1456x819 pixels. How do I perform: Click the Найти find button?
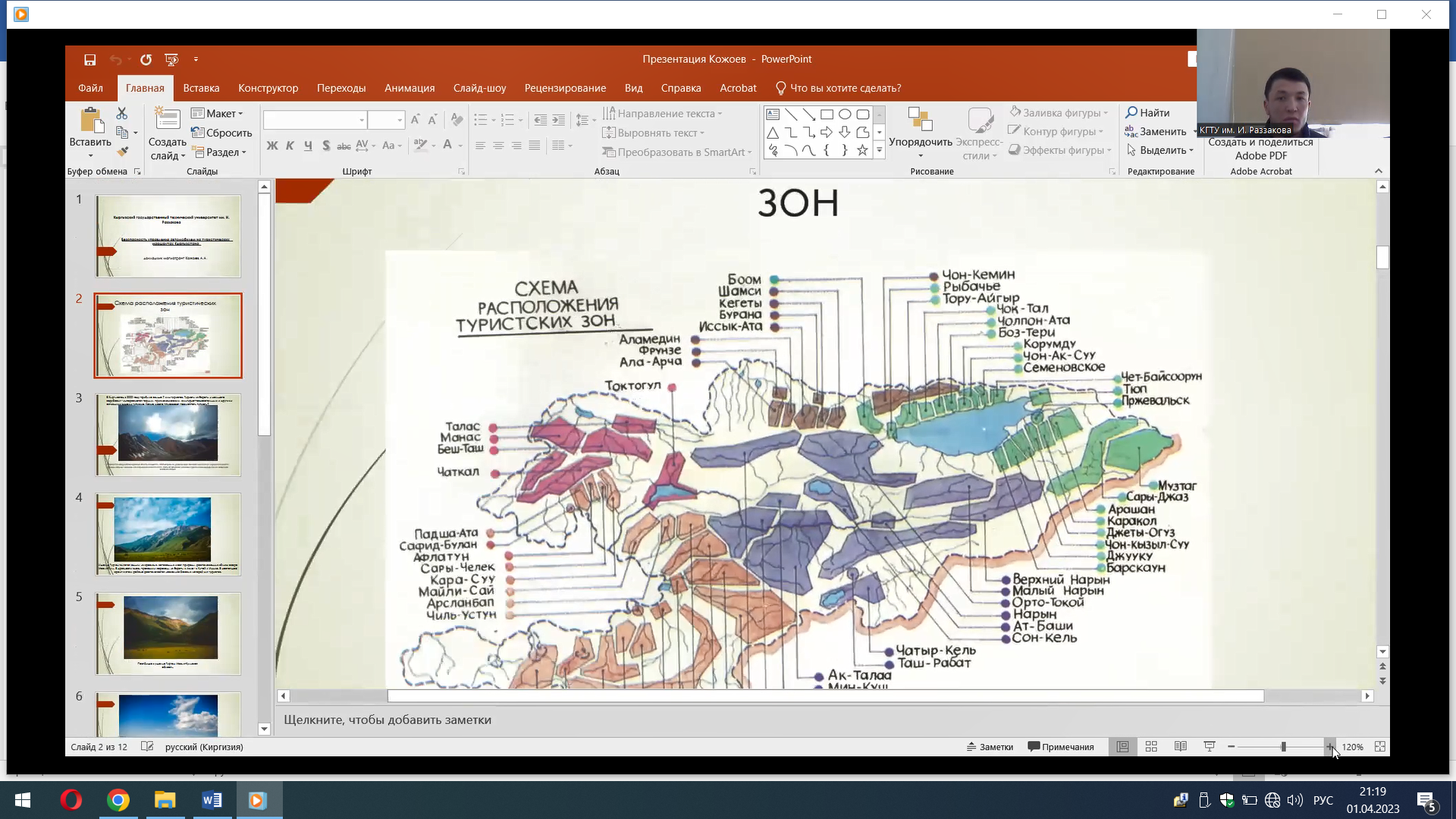[1147, 113]
